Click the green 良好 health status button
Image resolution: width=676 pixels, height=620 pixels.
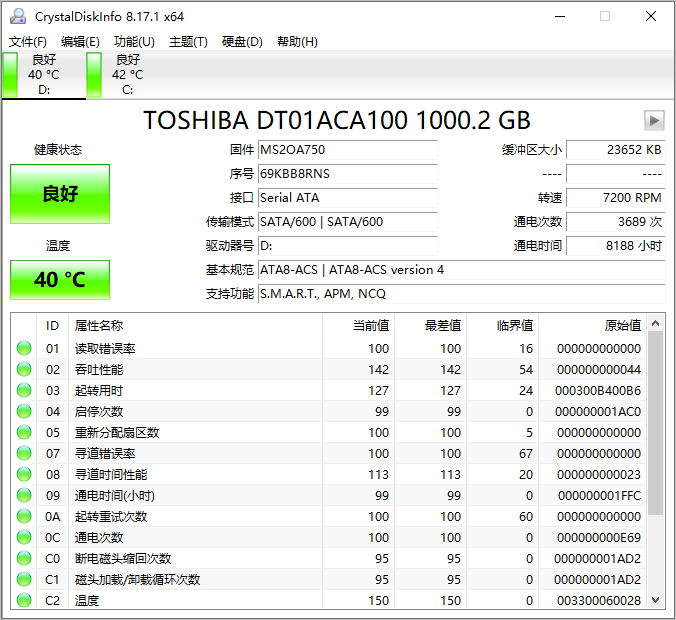[x=60, y=194]
